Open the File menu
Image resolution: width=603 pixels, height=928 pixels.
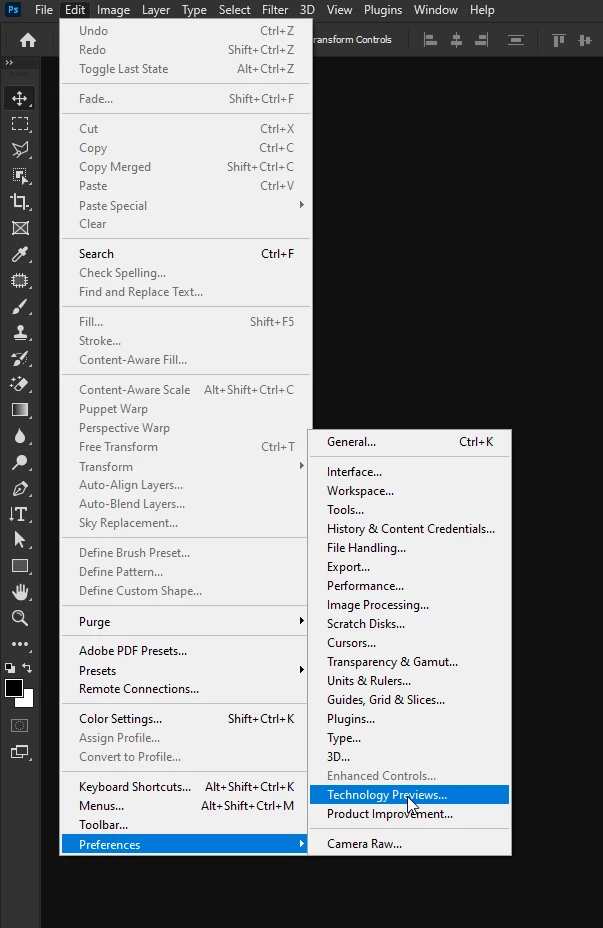[x=44, y=10]
